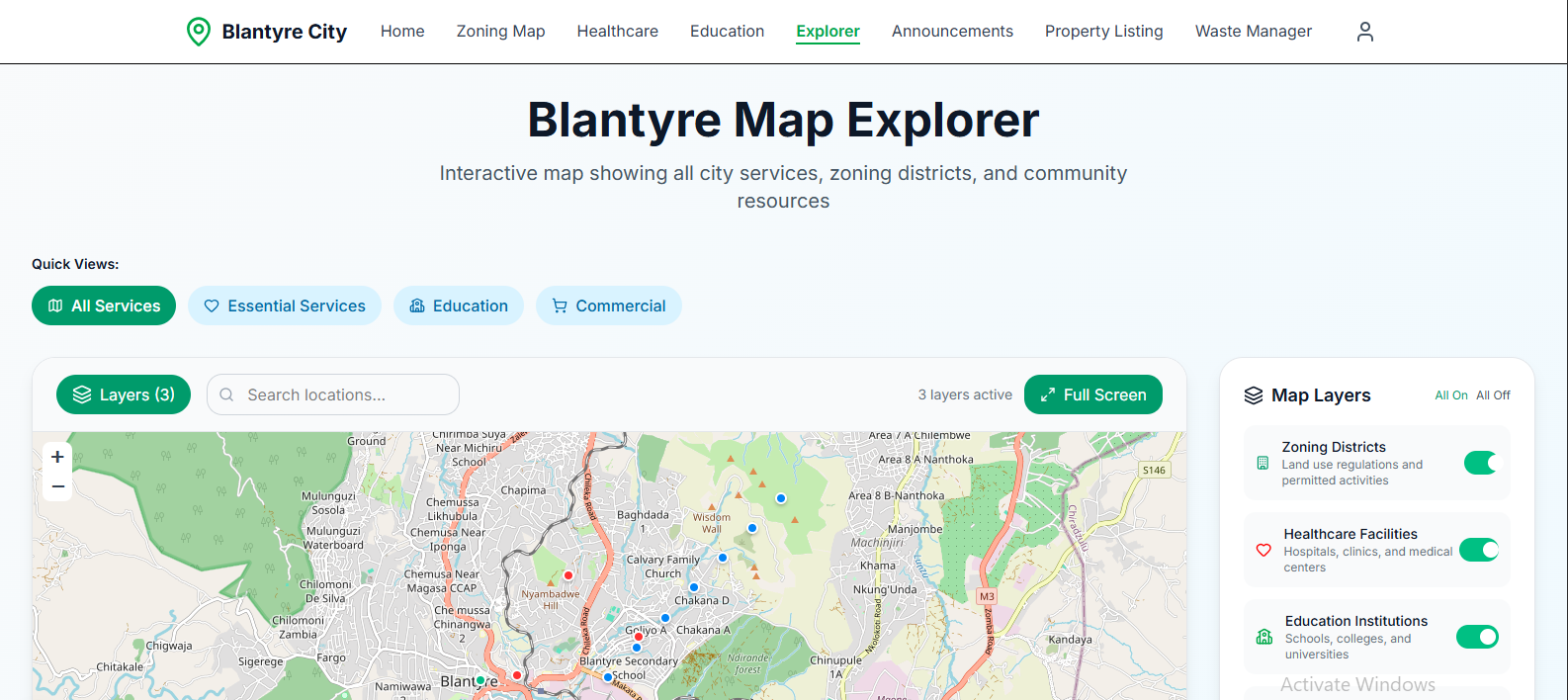This screenshot has height=700, width=1568.
Task: Click the Map Layers stack icon
Action: (x=1254, y=395)
